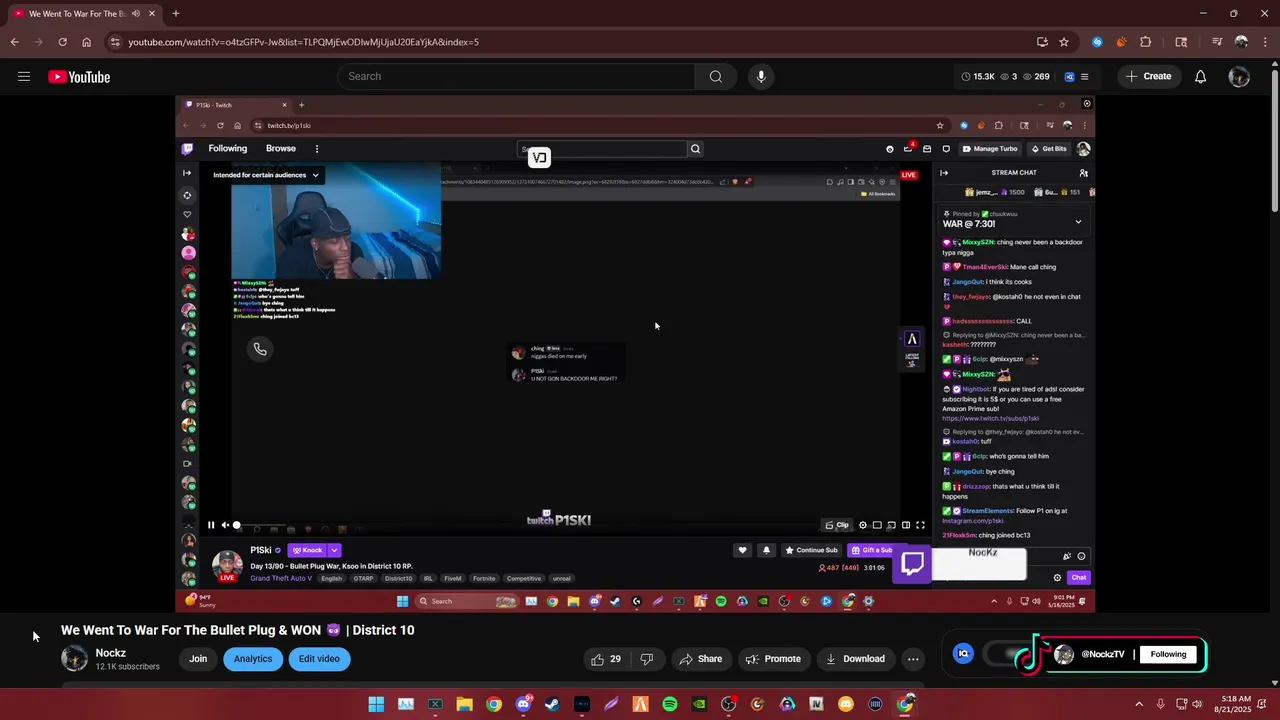This screenshot has height=720, width=1280.
Task: Open the browser home page
Action: 86,42
